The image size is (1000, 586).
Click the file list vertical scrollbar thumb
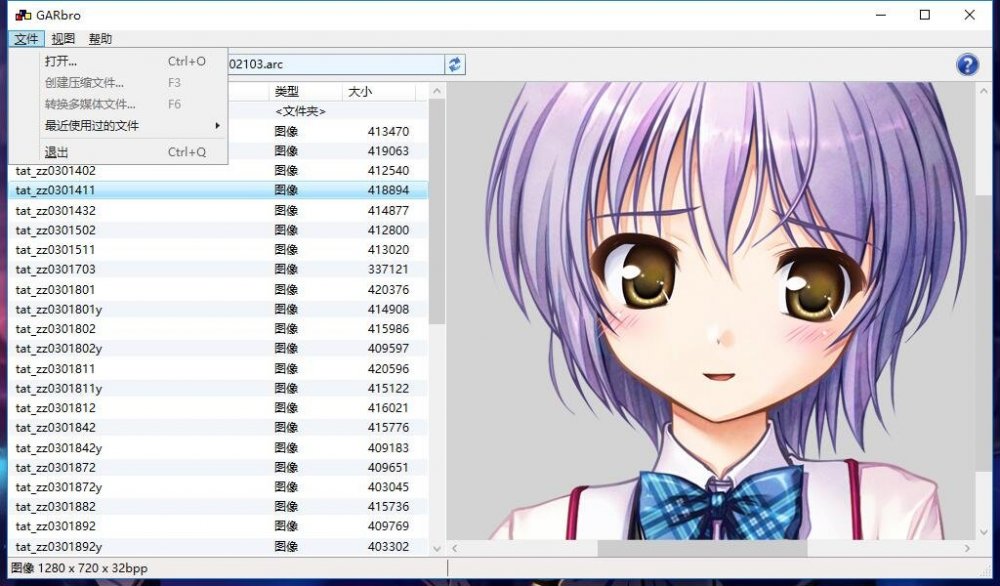tap(437, 212)
